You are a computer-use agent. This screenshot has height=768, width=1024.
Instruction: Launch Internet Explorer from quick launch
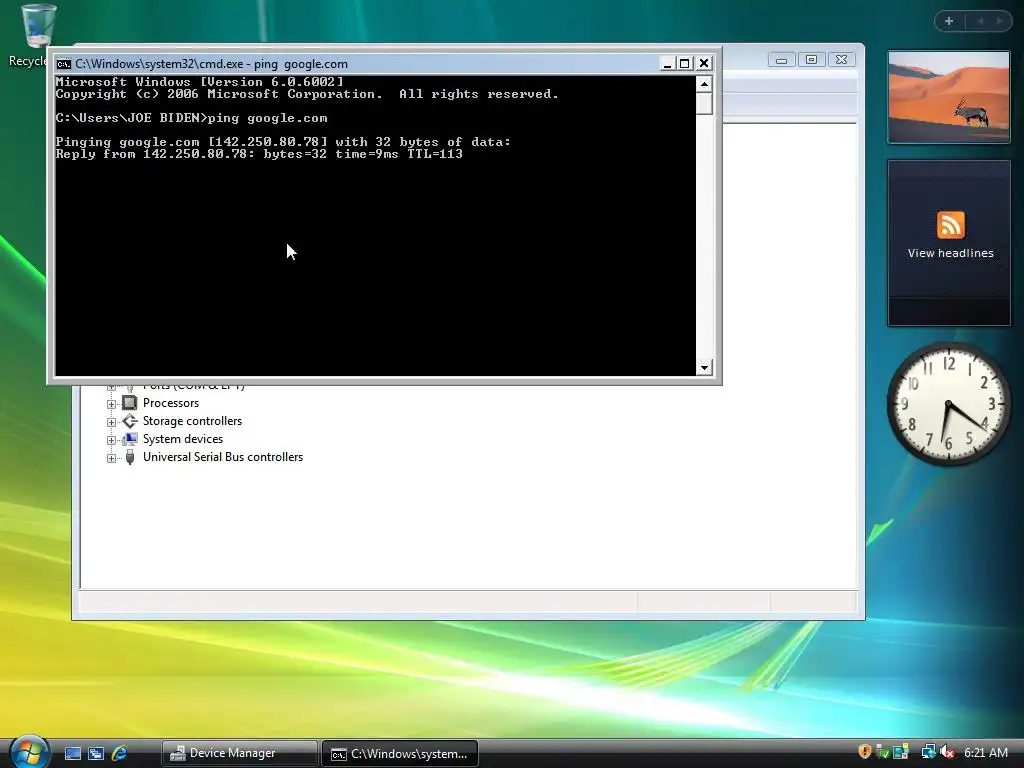(x=119, y=753)
